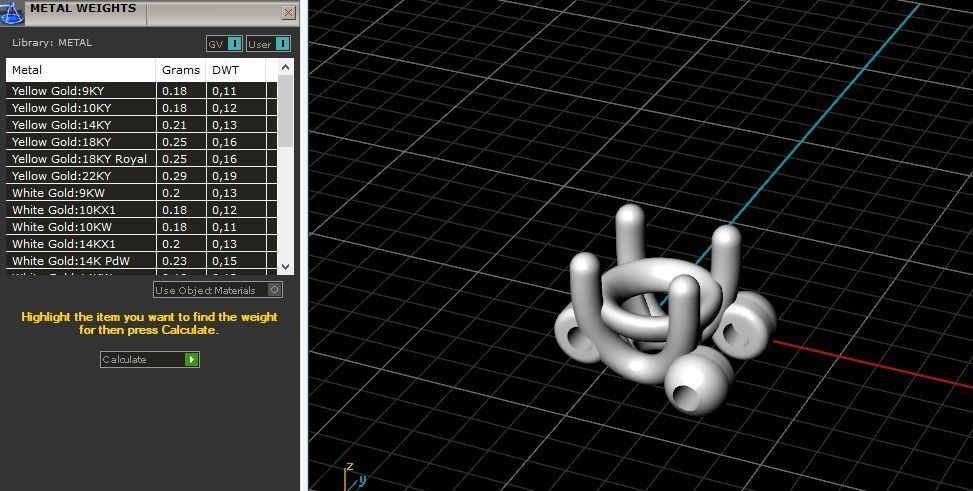Click the Grams column header

181,70
